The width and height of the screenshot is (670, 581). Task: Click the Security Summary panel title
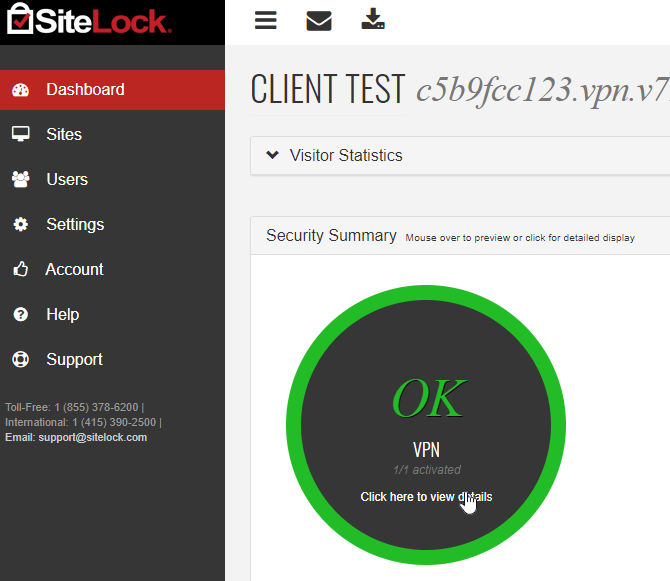pos(331,236)
